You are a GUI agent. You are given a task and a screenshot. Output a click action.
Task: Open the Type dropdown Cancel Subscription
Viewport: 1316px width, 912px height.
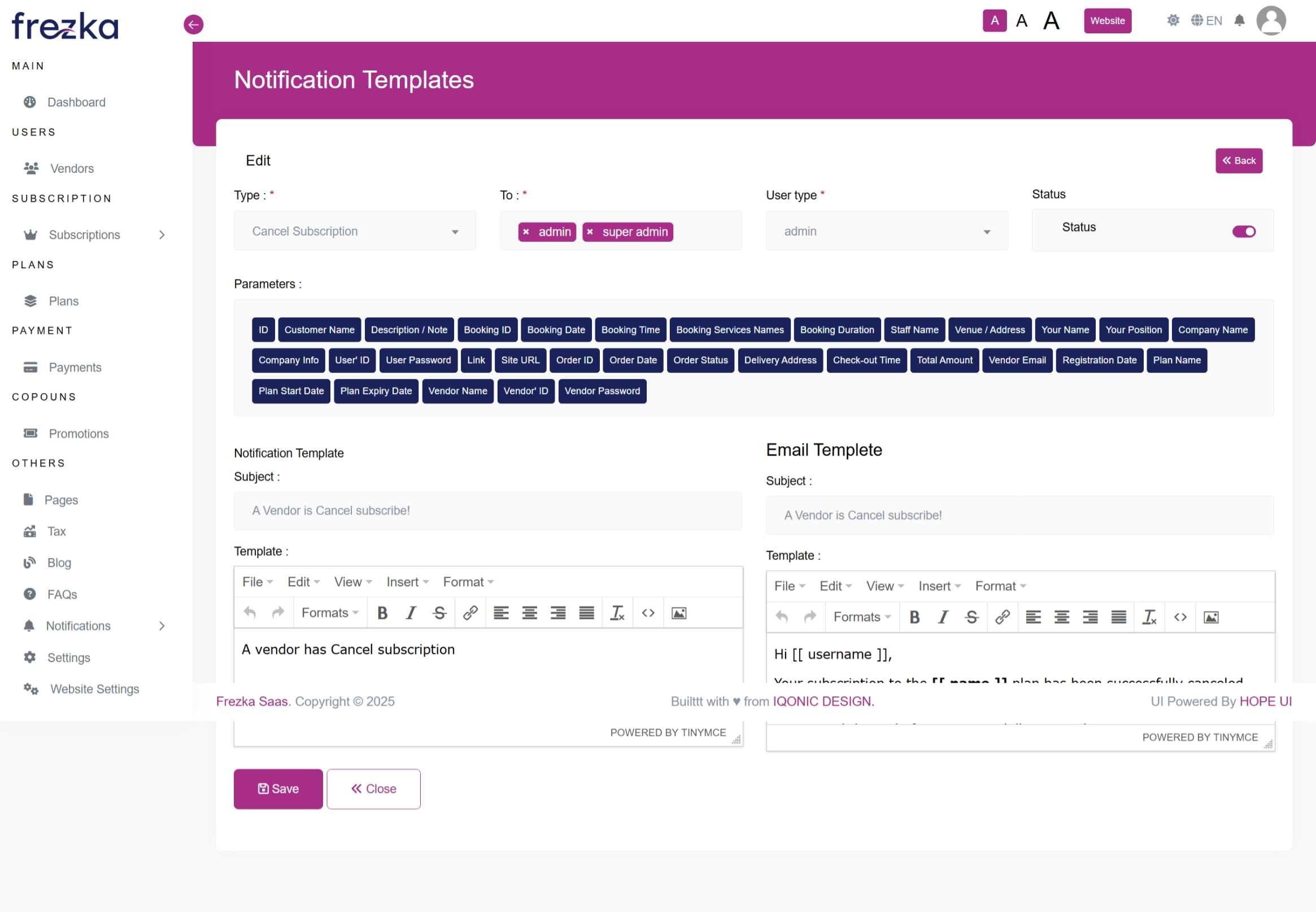pos(354,232)
